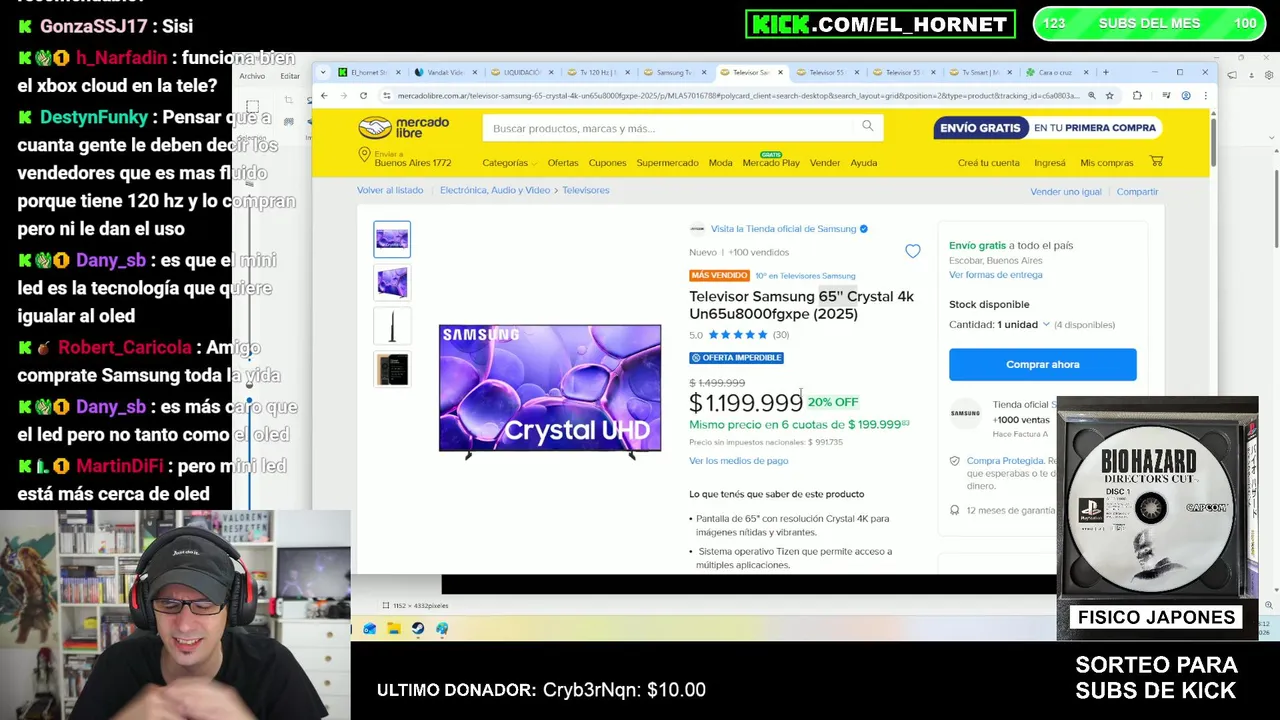
Task: Open 10º en Televisores Samsung link
Action: click(x=805, y=276)
